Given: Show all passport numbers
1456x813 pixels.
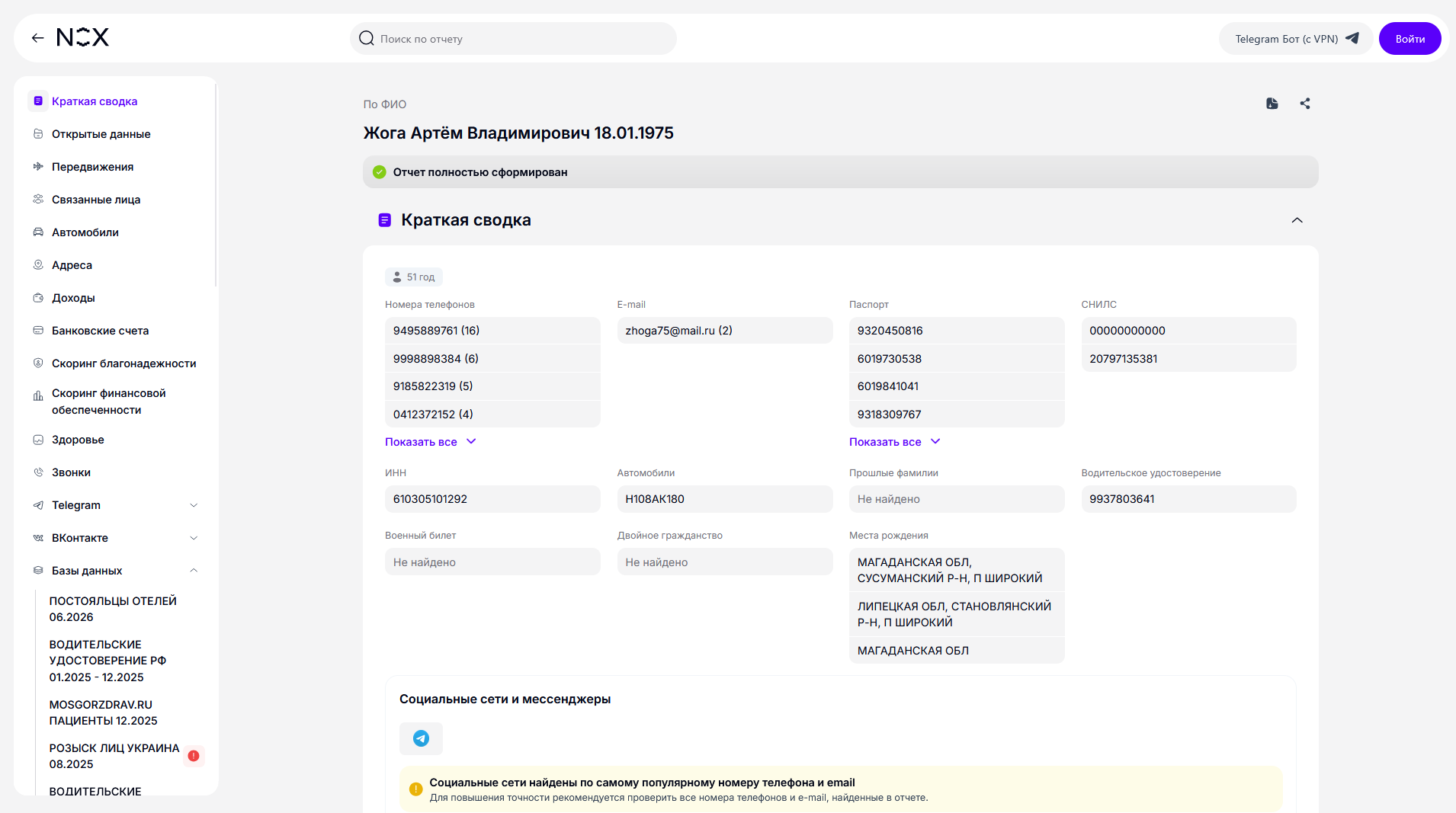Looking at the screenshot, I should coord(895,442).
